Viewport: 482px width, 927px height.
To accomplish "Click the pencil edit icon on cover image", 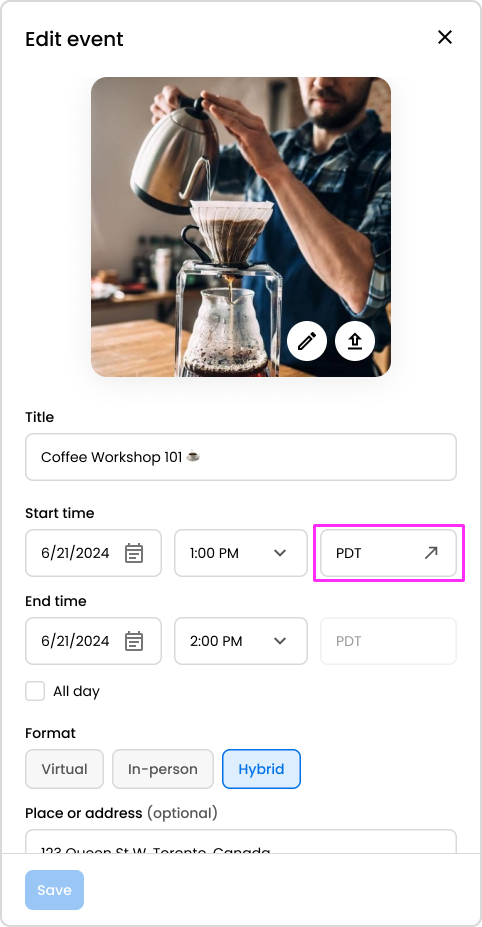I will 307,341.
